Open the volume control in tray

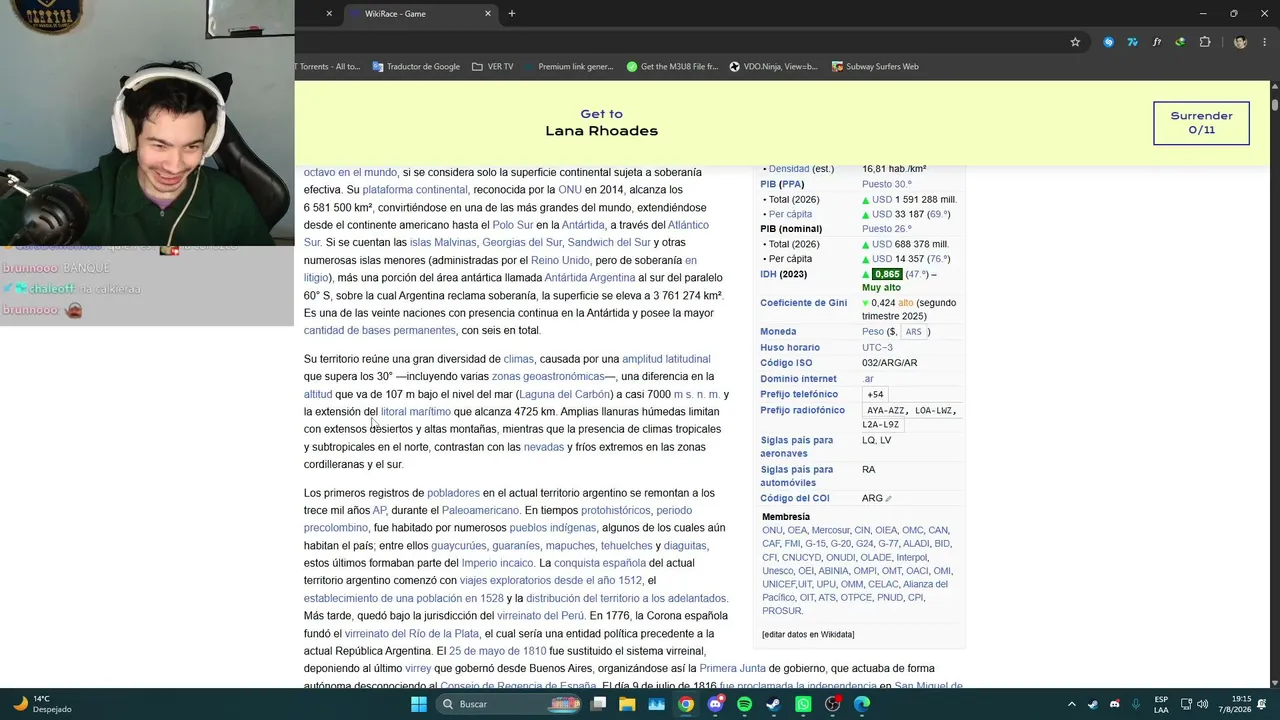coord(1202,704)
